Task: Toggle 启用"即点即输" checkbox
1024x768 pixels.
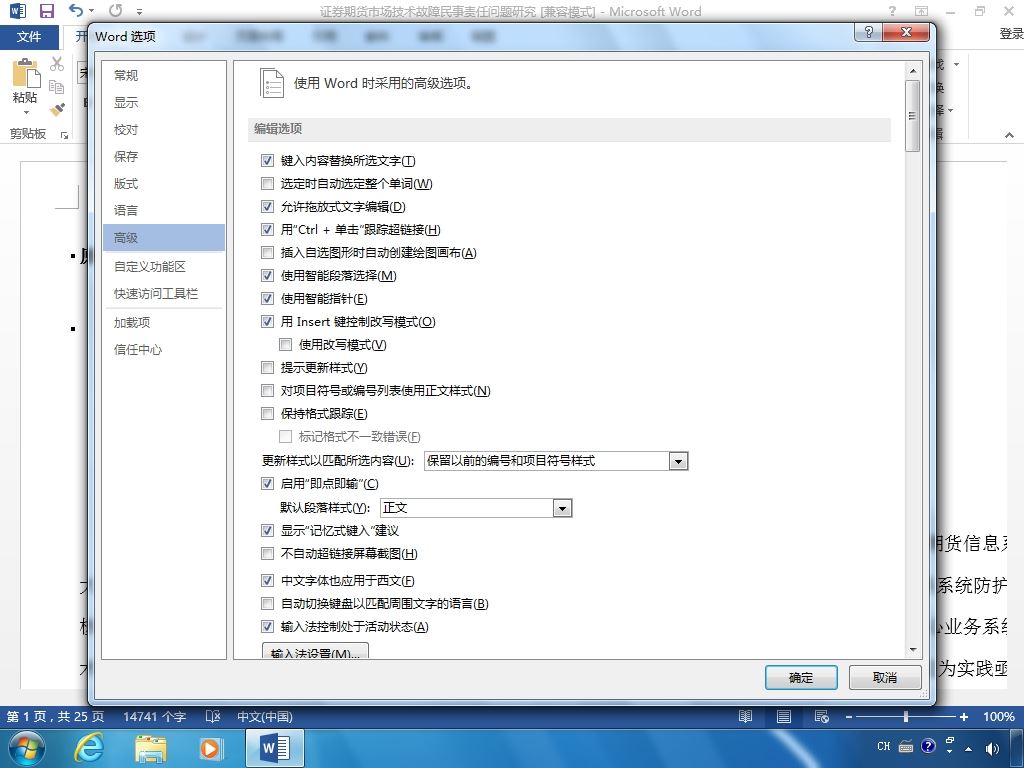Action: [x=267, y=483]
